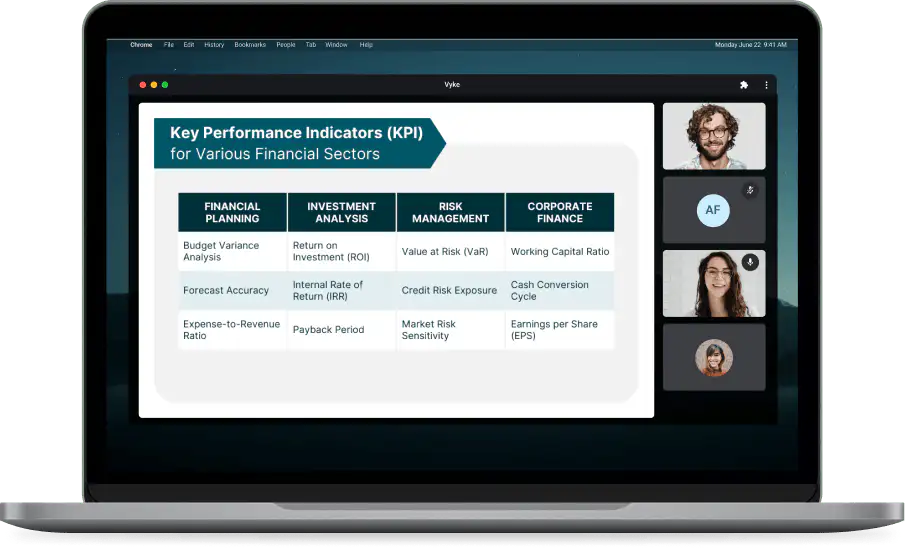This screenshot has width=906, height=548.
Task: Pin the bearded man's video tile
Action: 713,136
